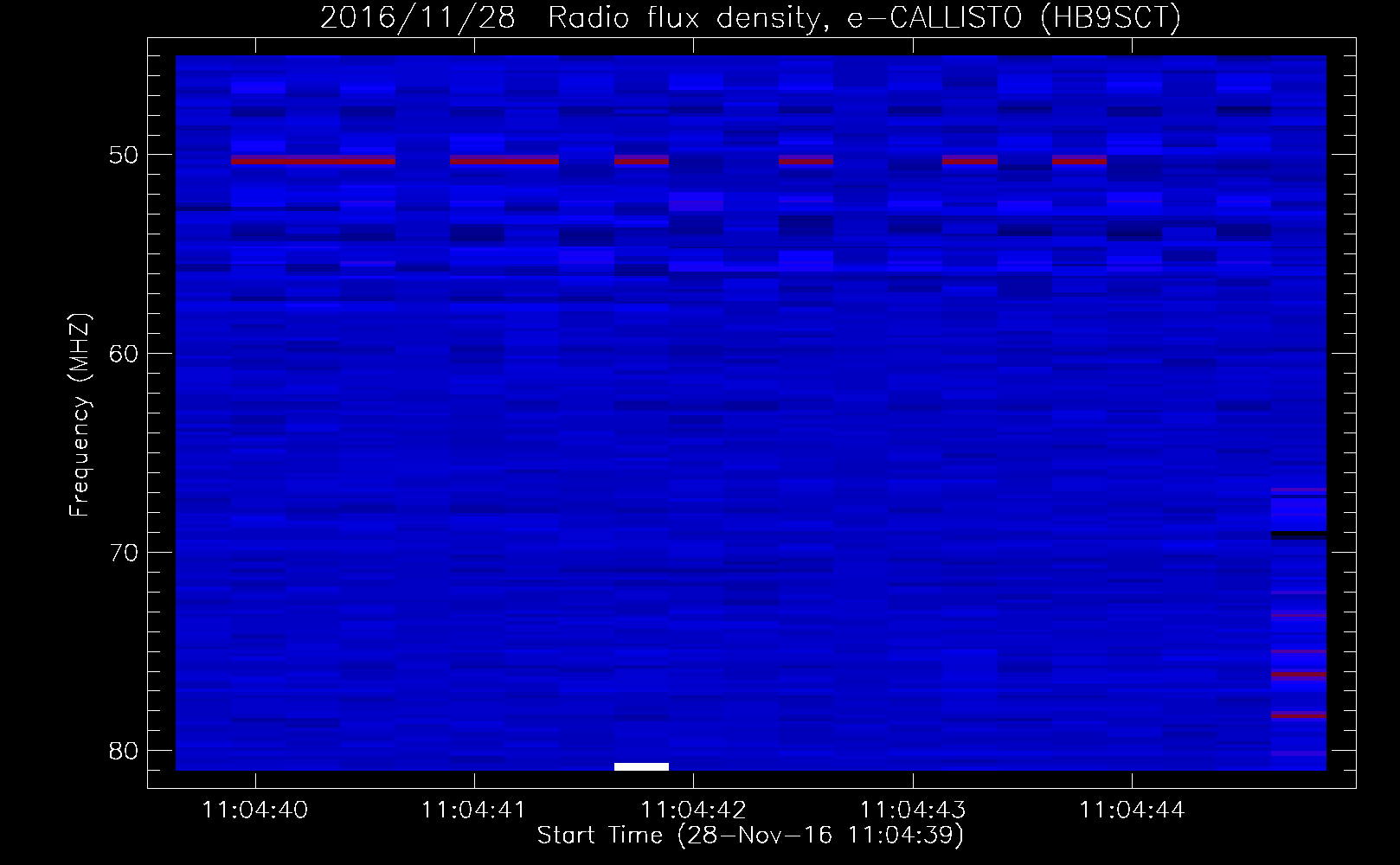Click the 80 frequency tick label
1400x865 pixels.
click(x=124, y=751)
